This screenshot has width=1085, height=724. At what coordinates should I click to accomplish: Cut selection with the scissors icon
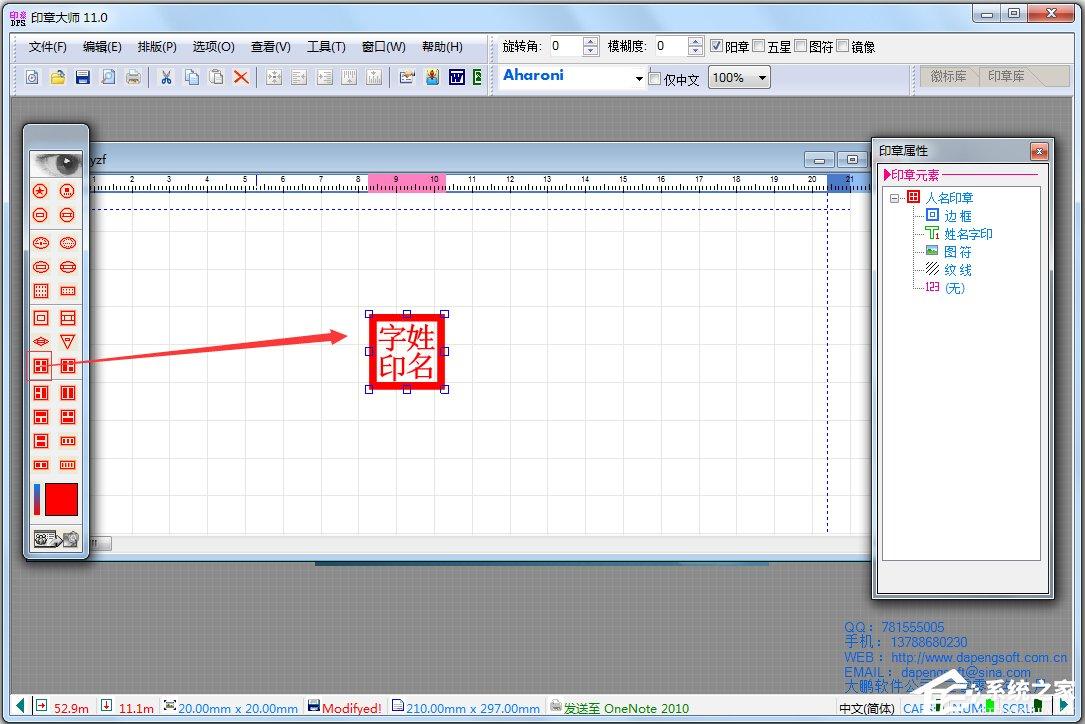click(x=166, y=78)
